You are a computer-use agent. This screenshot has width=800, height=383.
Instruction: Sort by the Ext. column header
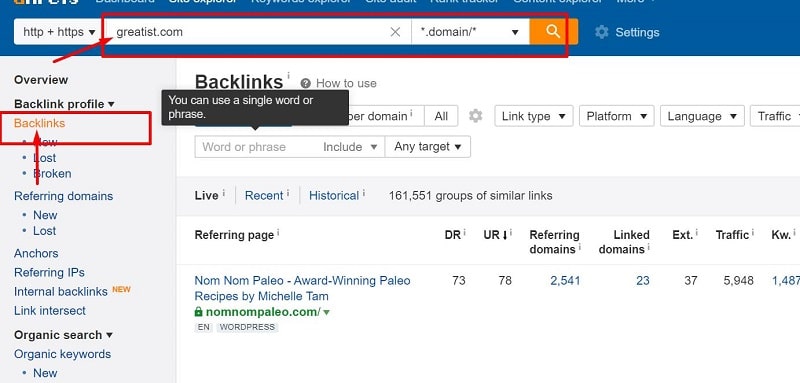coord(683,235)
